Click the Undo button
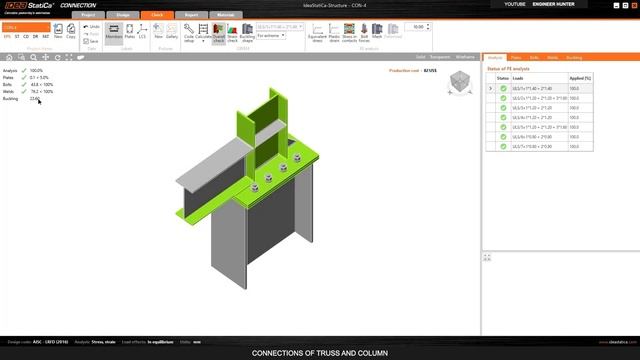Viewport: 640px width, 360px height. 91,27
